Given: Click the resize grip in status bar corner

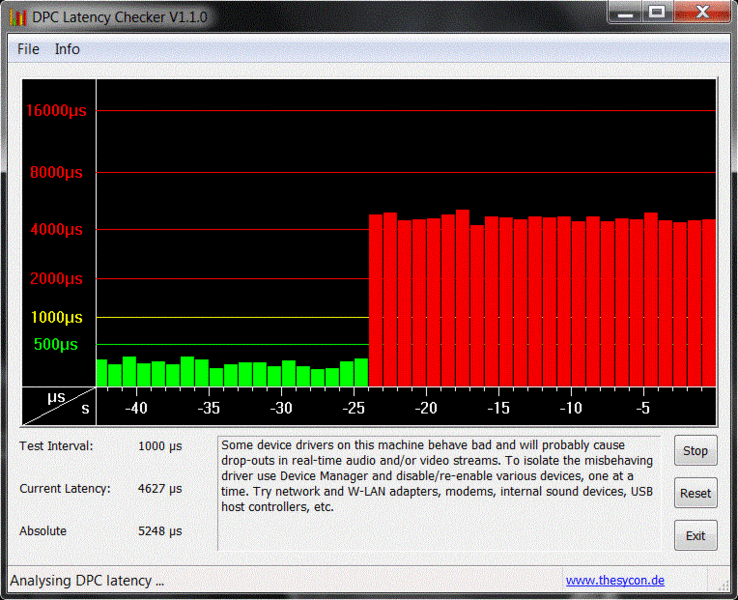Looking at the screenshot, I should click(723, 585).
